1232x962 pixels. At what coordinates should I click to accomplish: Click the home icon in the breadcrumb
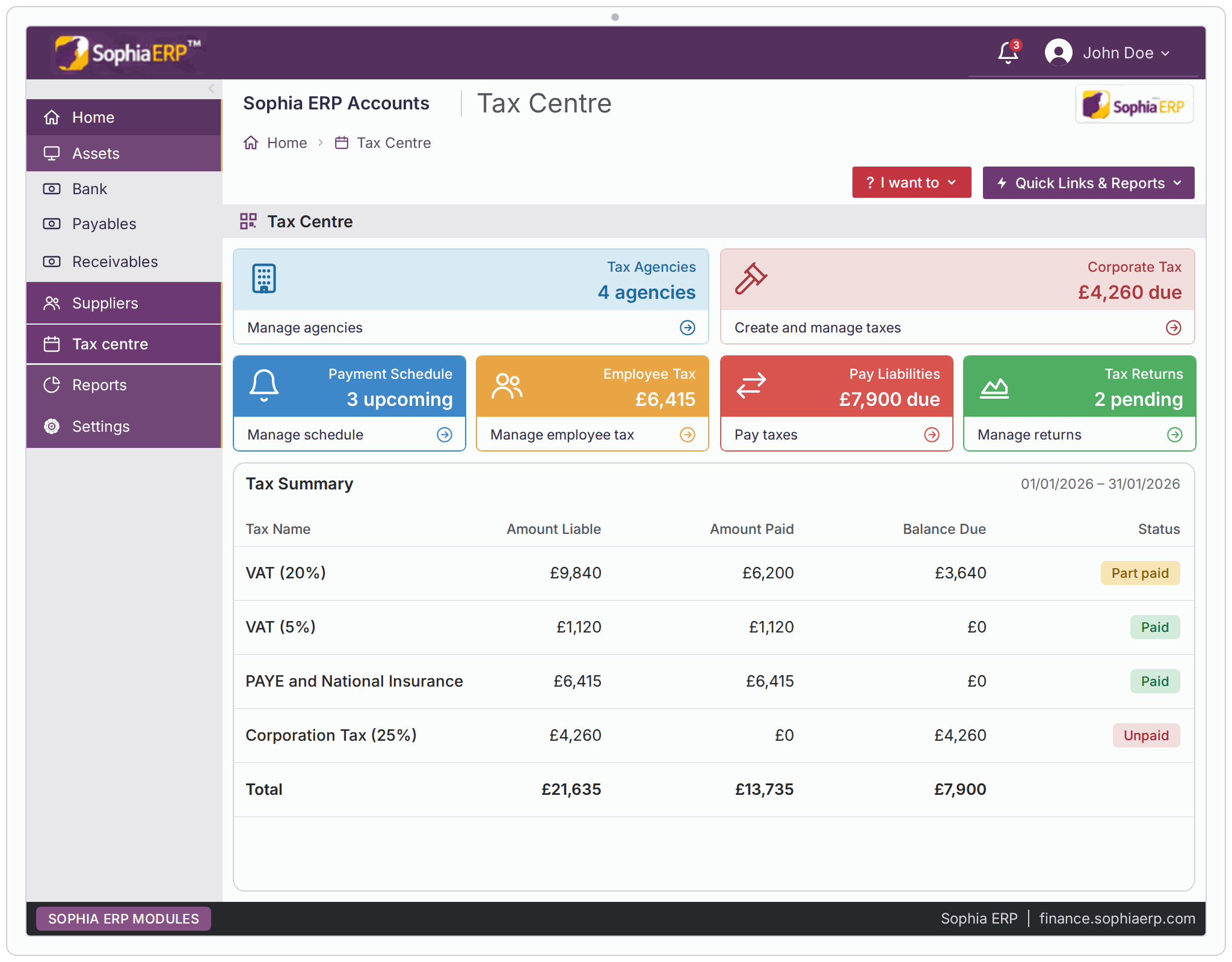(x=251, y=142)
